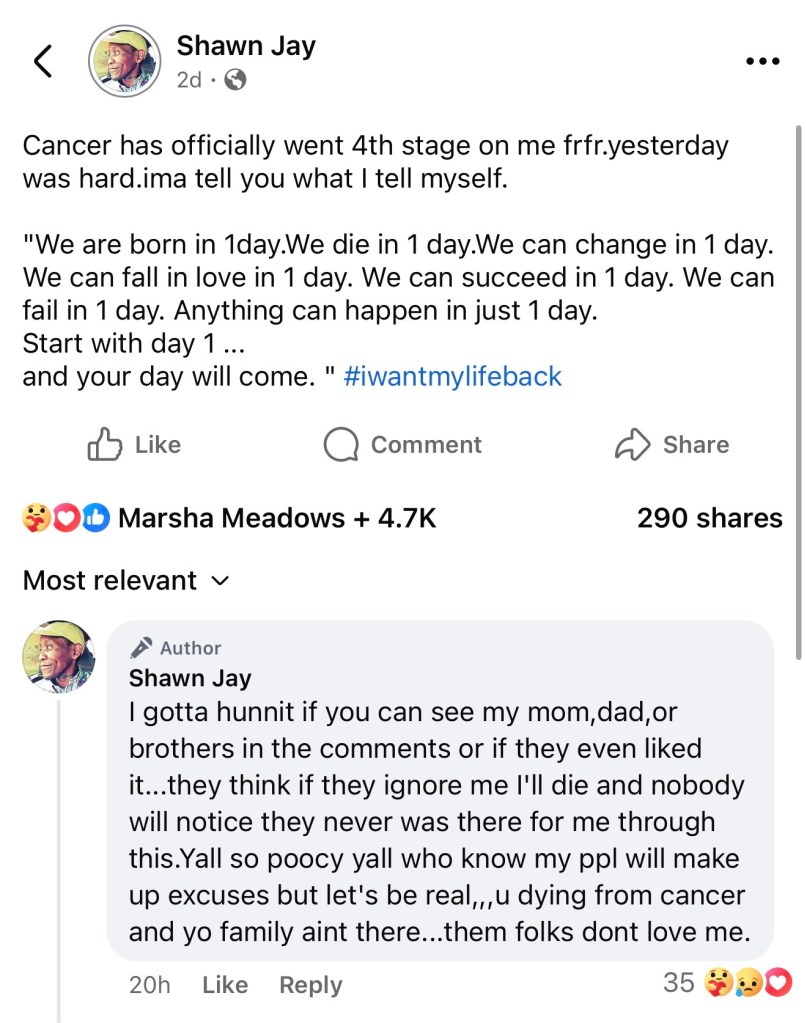Tap the back arrow icon

(x=43, y=62)
